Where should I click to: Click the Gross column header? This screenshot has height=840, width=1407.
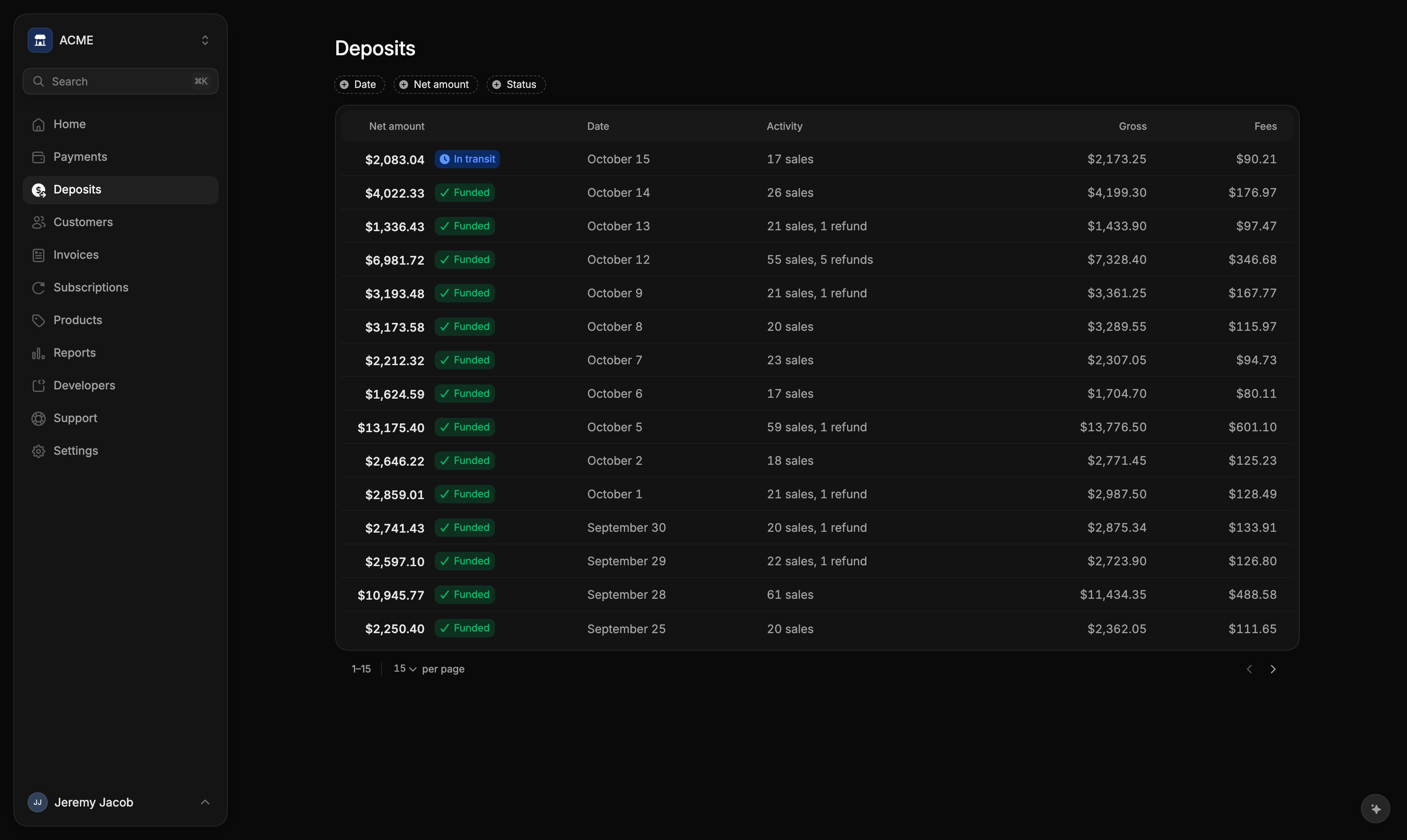(x=1132, y=126)
